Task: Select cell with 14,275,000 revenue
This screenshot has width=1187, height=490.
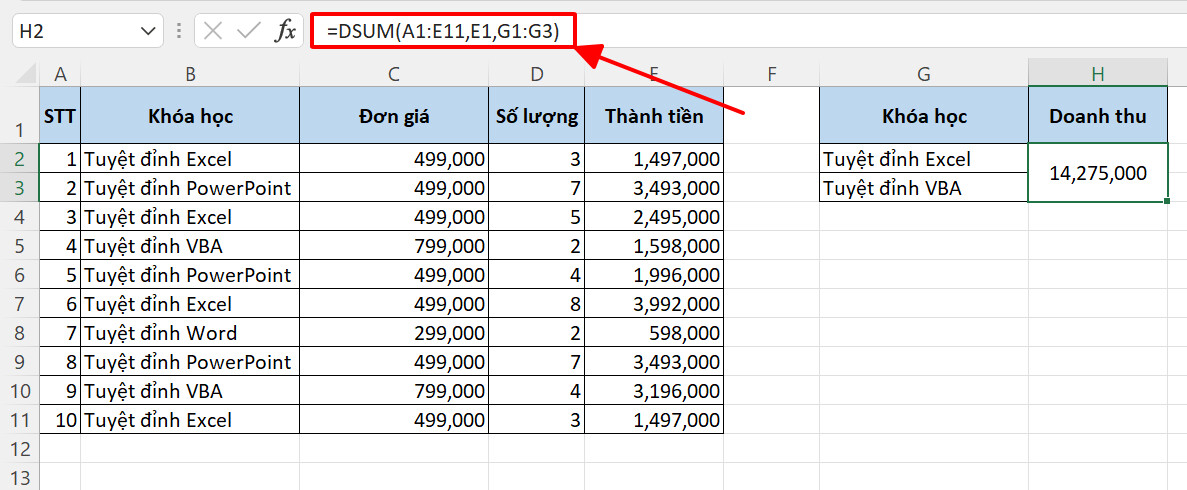Action: coord(1098,173)
